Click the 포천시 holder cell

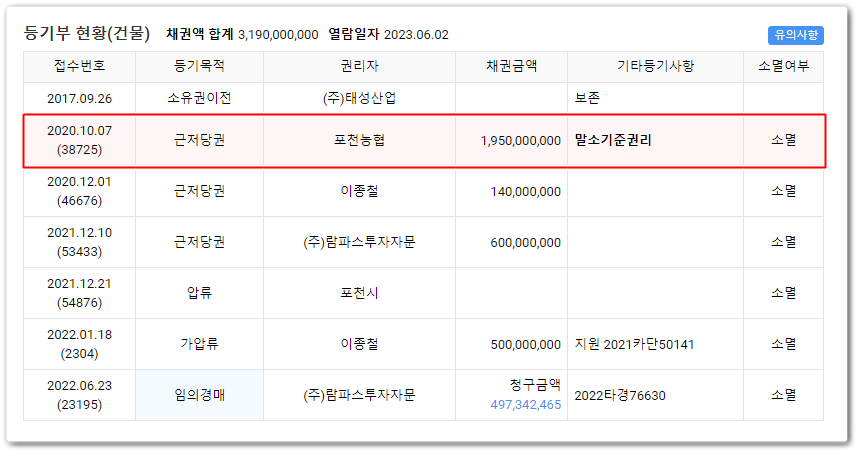[x=359, y=293]
